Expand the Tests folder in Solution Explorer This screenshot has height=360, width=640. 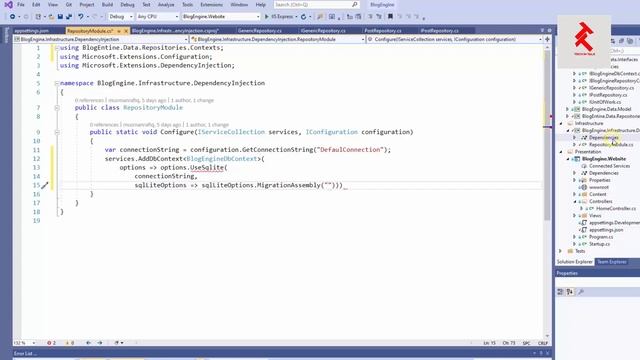pos(561,251)
